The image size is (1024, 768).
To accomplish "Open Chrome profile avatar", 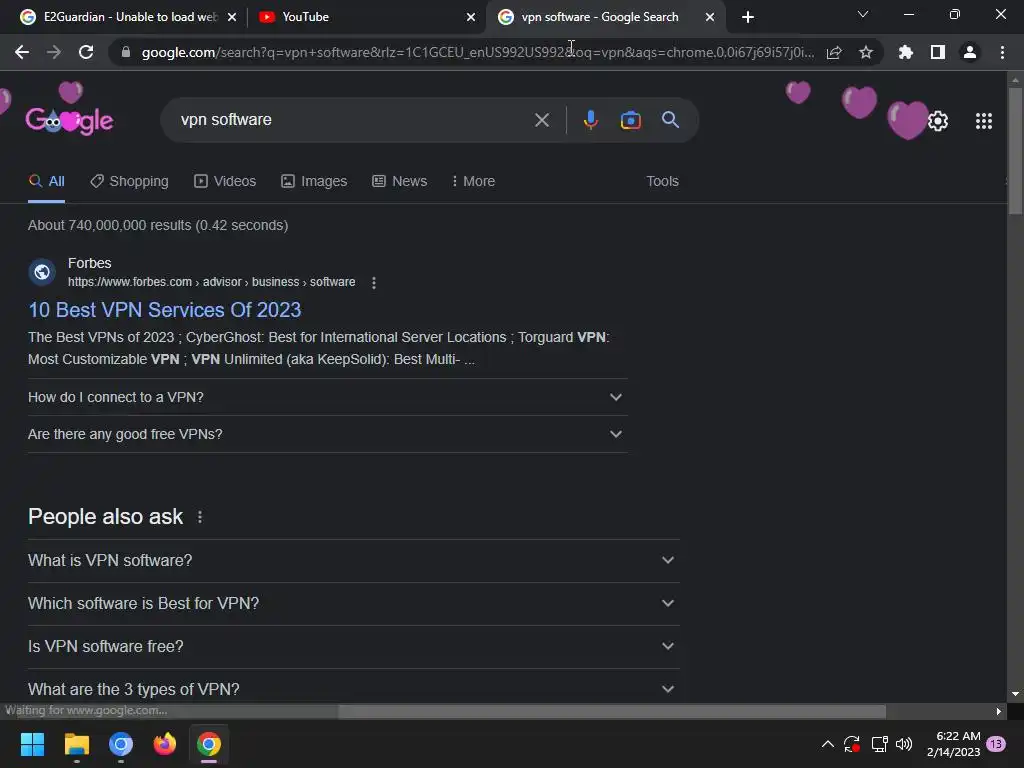I will point(970,52).
